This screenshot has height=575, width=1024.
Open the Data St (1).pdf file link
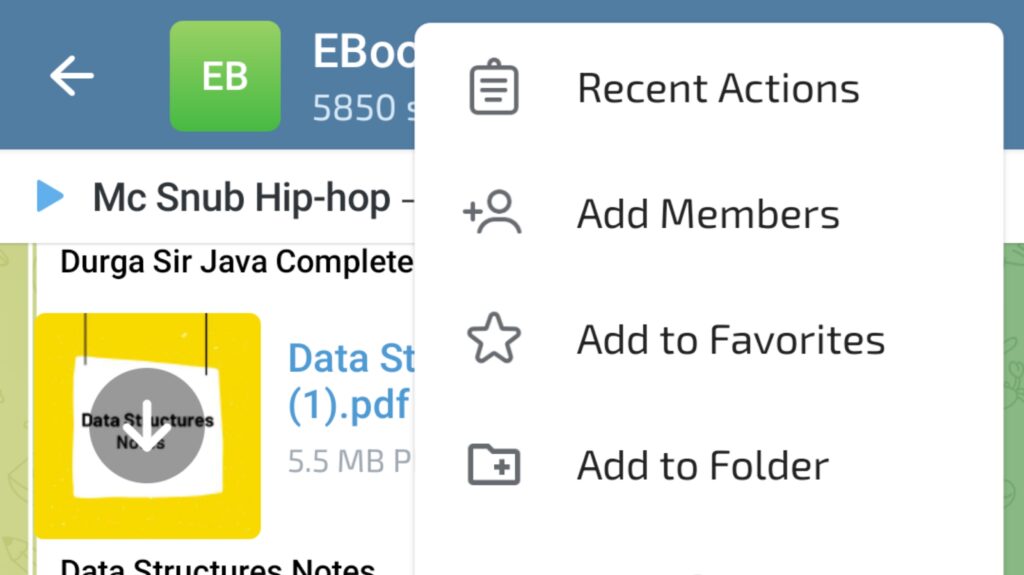point(351,382)
